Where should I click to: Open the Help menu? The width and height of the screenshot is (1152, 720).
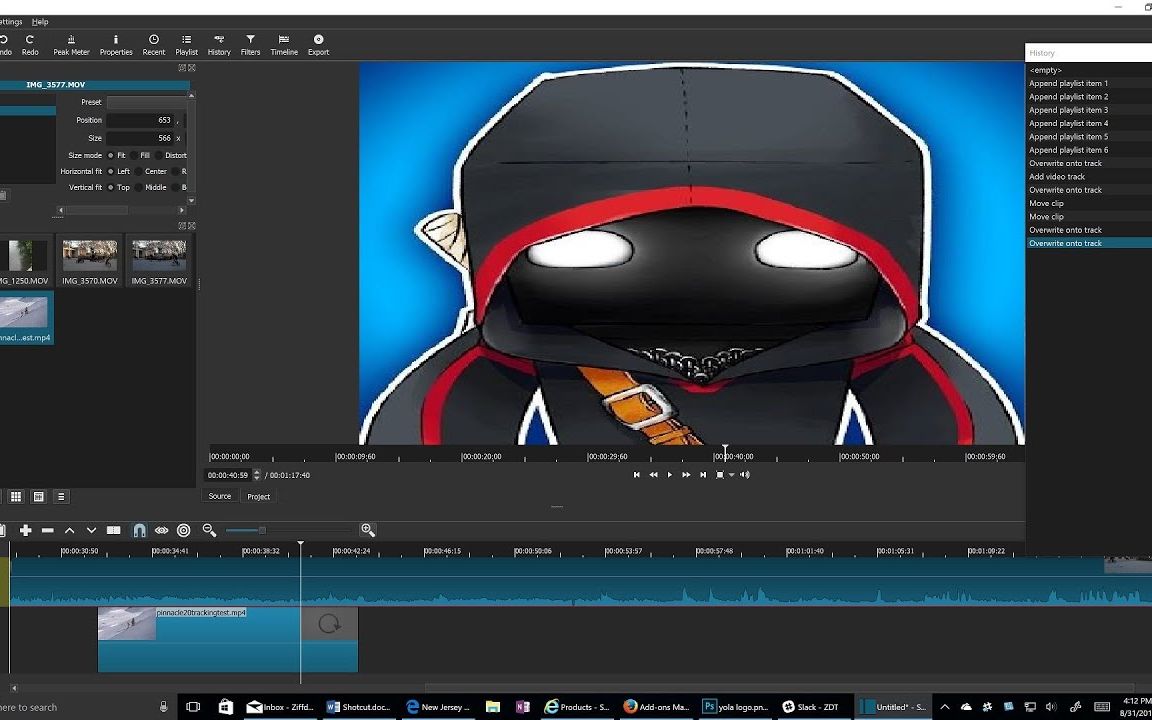coord(40,21)
